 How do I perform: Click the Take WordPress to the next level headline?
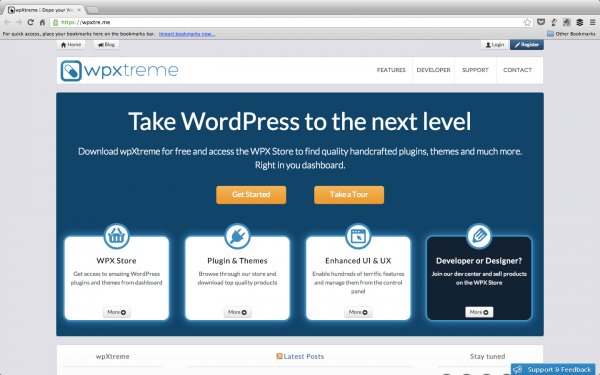300,122
